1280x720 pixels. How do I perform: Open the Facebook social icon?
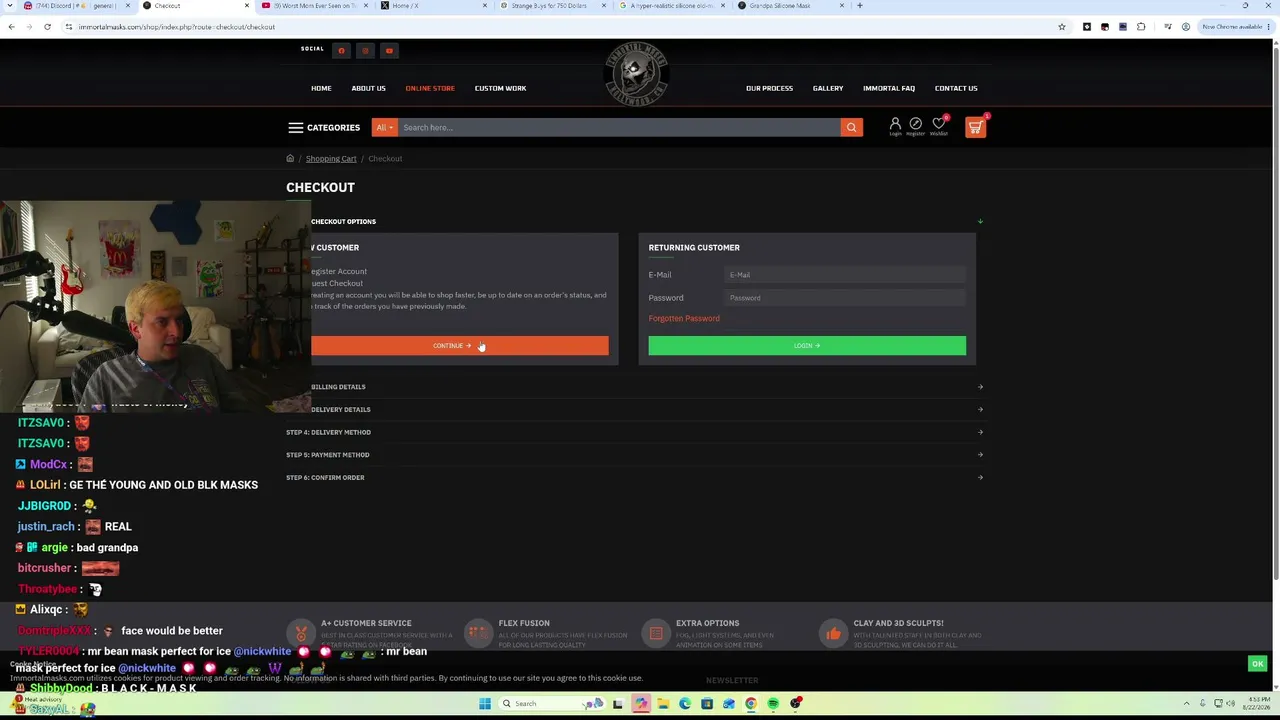pyautogui.click(x=341, y=51)
